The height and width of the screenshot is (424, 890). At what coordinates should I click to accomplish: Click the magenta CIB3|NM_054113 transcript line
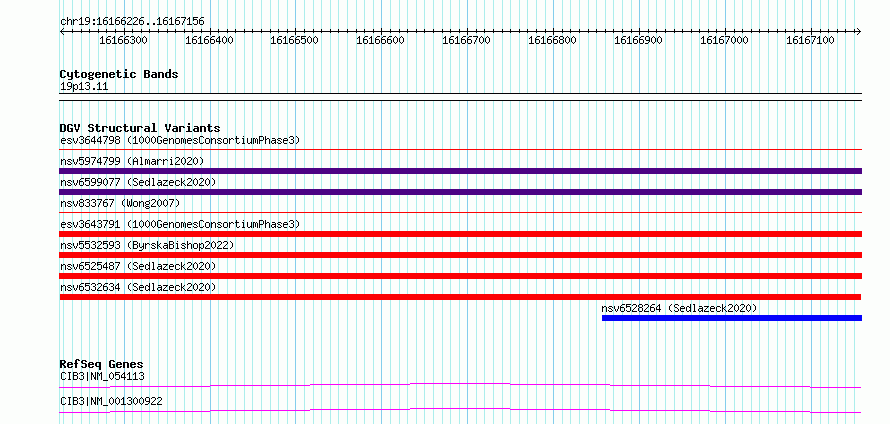(x=460, y=385)
